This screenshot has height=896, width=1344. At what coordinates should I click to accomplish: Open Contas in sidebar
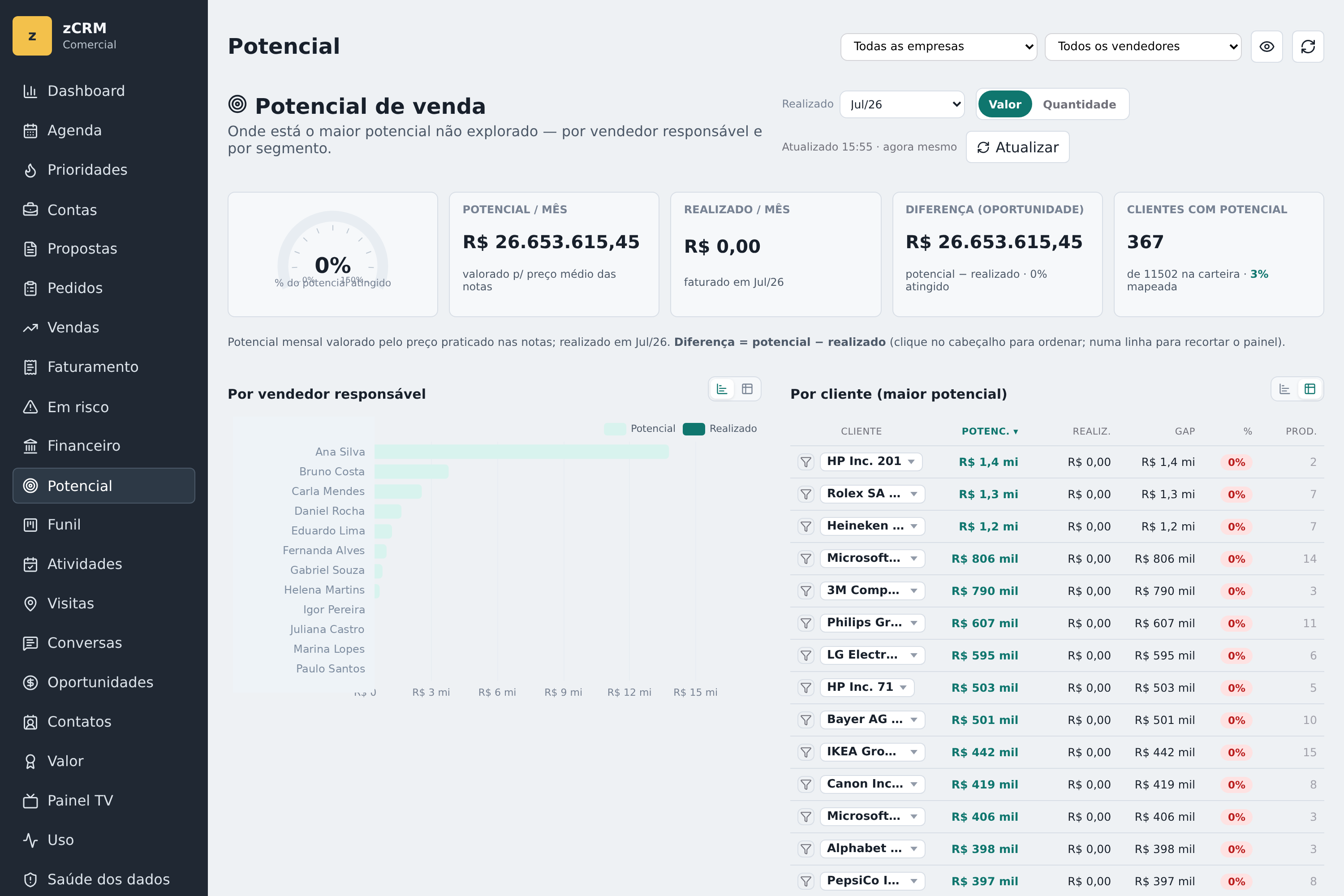coord(103,210)
